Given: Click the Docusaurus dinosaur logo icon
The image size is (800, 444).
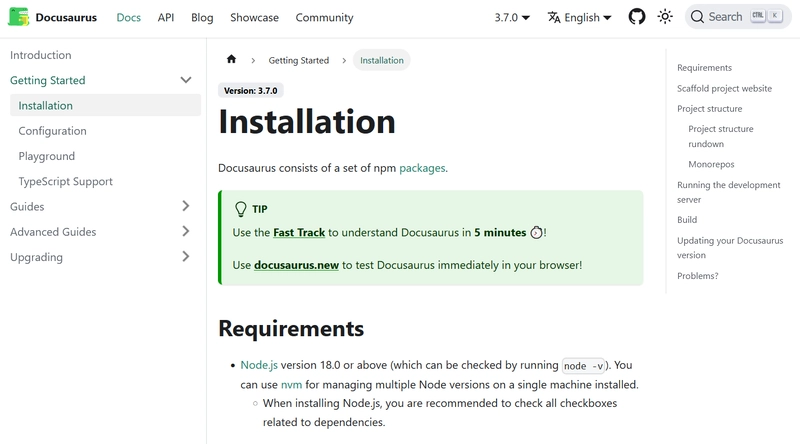Looking at the screenshot, I should click(19, 17).
